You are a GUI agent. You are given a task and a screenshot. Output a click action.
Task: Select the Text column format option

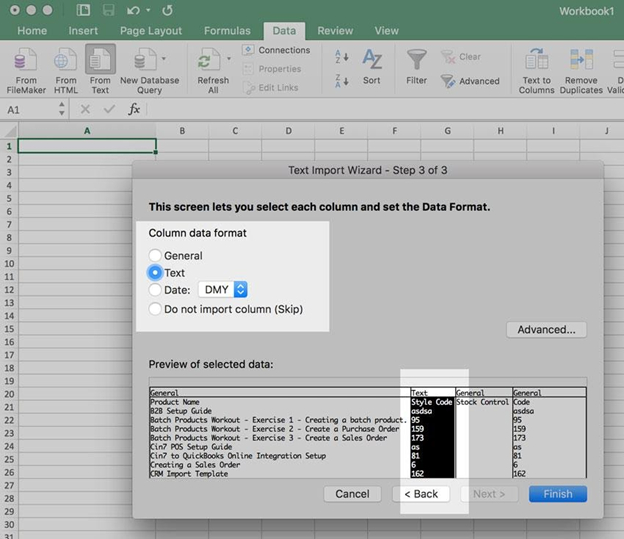[x=155, y=273]
